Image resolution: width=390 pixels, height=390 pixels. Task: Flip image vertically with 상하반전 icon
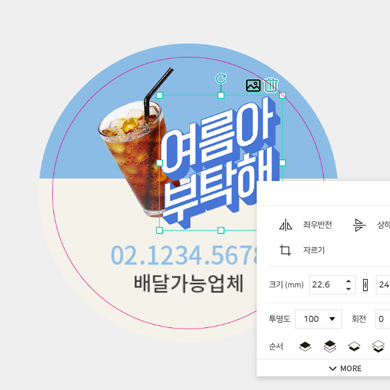pos(359,225)
